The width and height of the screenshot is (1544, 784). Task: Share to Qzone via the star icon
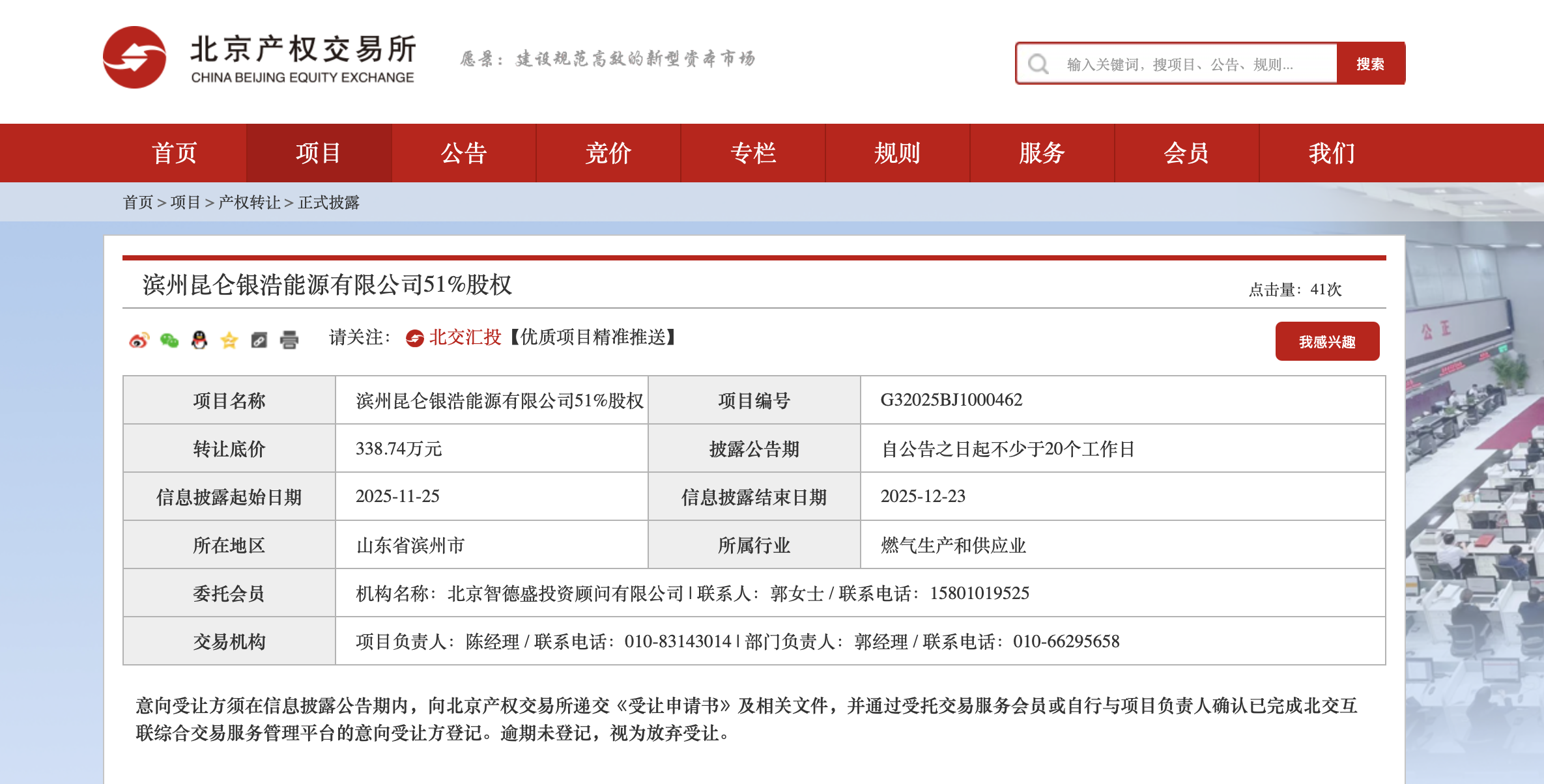click(x=229, y=340)
